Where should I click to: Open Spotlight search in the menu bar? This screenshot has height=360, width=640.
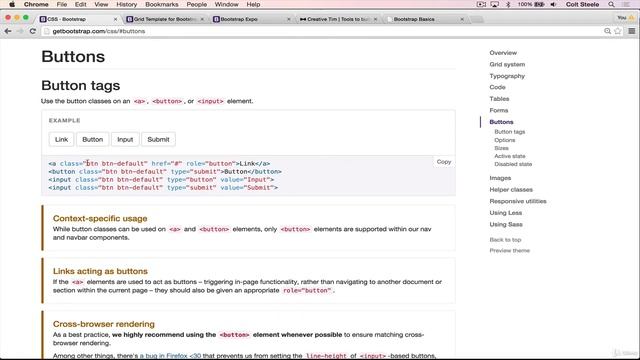pyautogui.click(x=611, y=4)
